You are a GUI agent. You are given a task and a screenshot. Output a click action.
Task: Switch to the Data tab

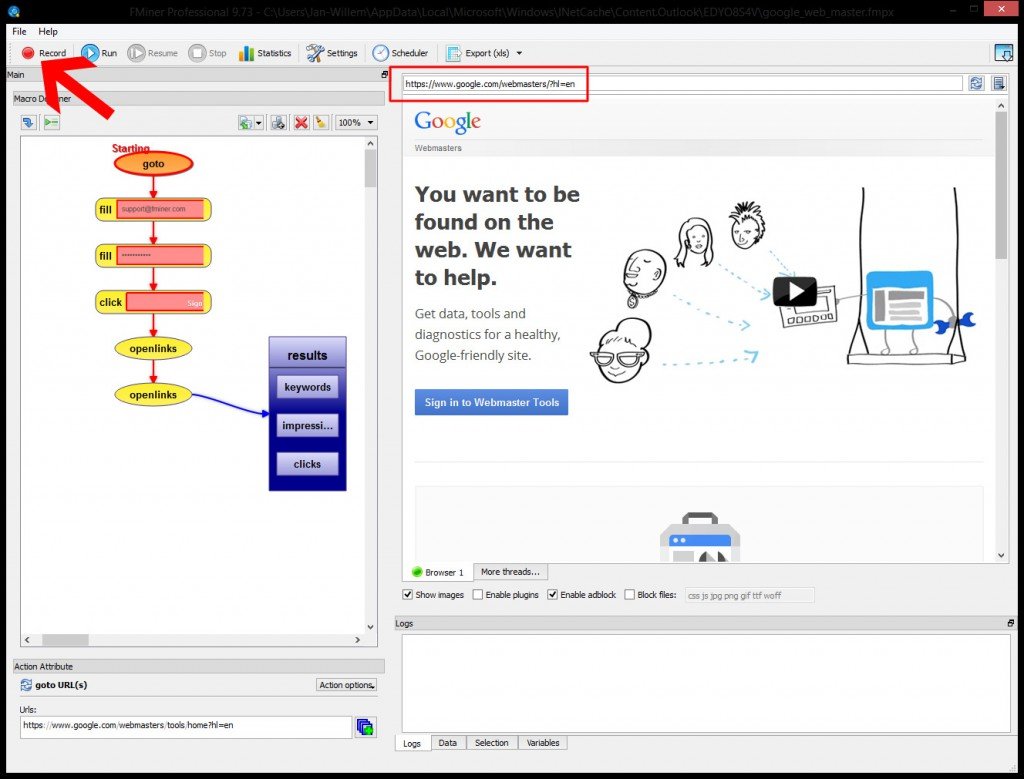447,743
